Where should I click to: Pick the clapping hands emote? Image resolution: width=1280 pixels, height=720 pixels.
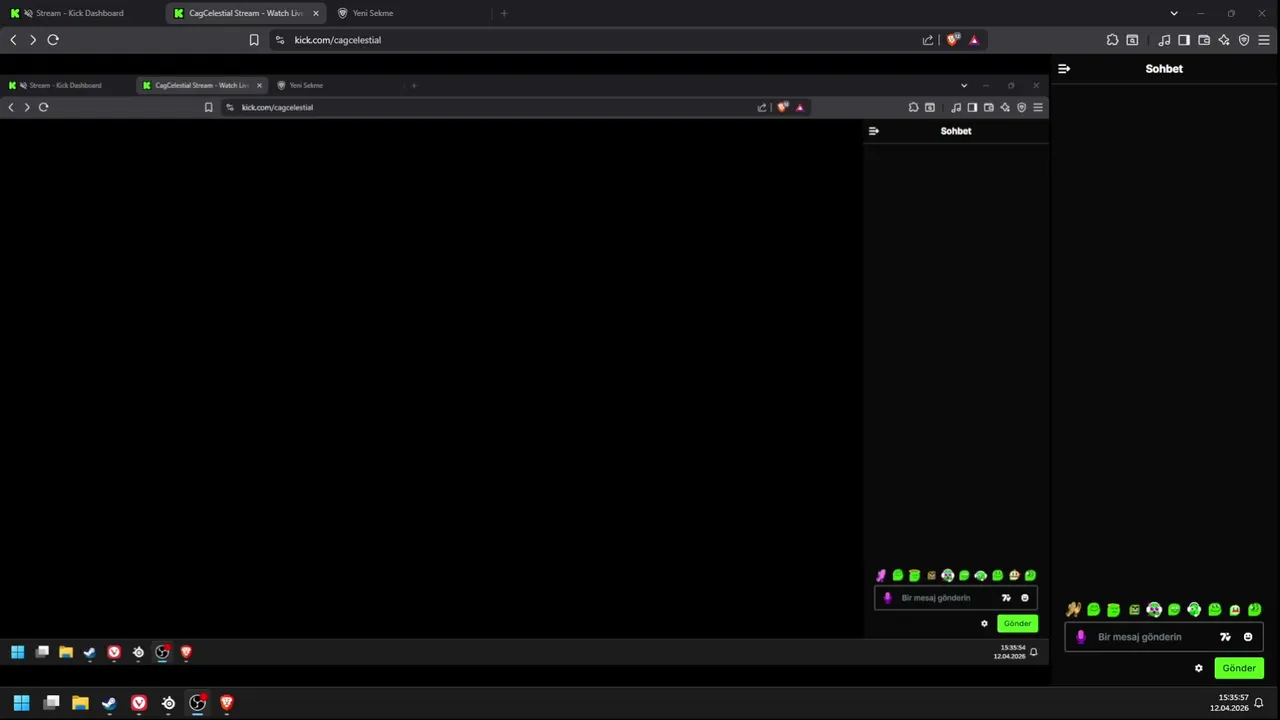click(x=1073, y=609)
